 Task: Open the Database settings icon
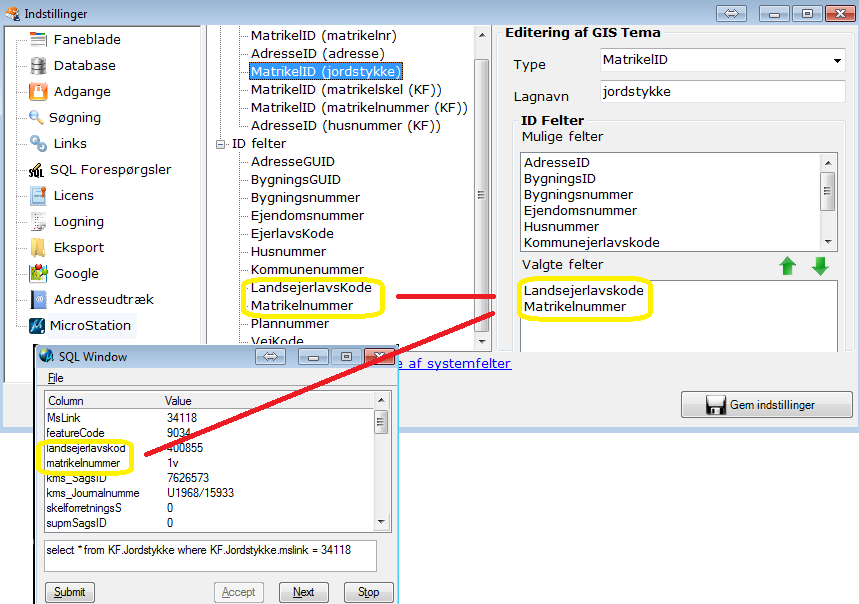[38, 66]
